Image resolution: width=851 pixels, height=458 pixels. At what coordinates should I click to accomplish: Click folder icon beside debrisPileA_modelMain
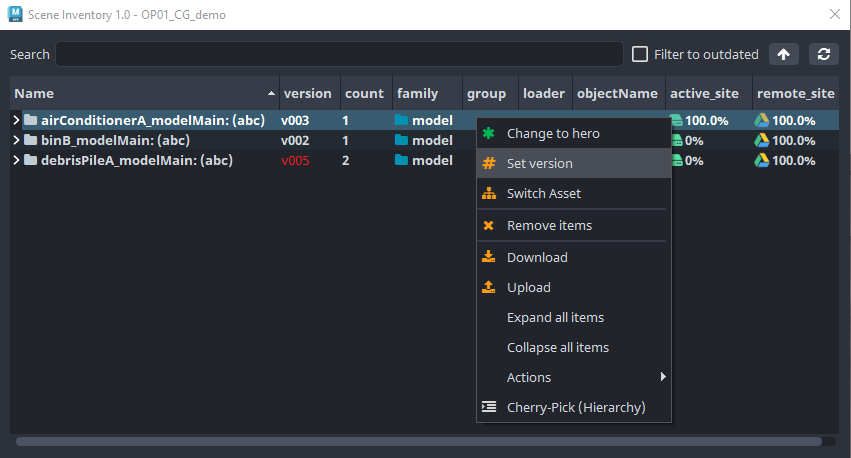(30, 160)
